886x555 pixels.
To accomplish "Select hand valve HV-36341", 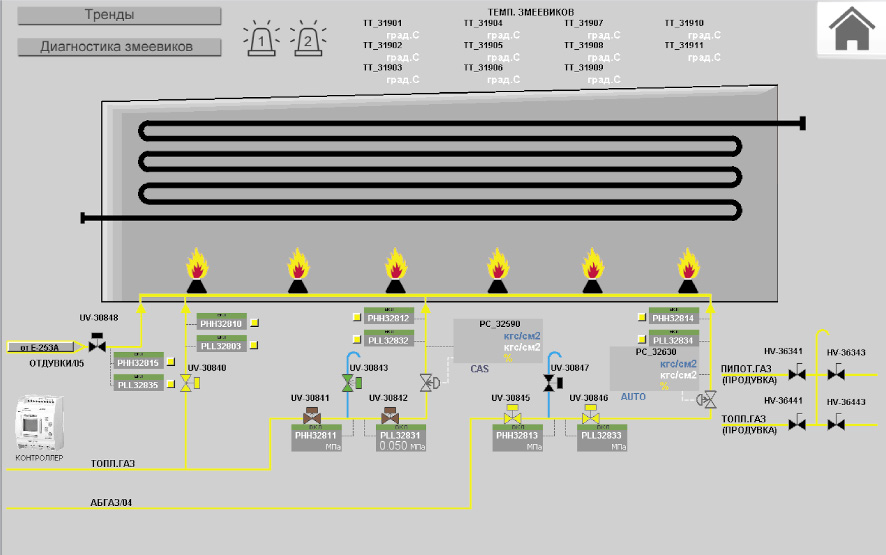I will [x=797, y=372].
